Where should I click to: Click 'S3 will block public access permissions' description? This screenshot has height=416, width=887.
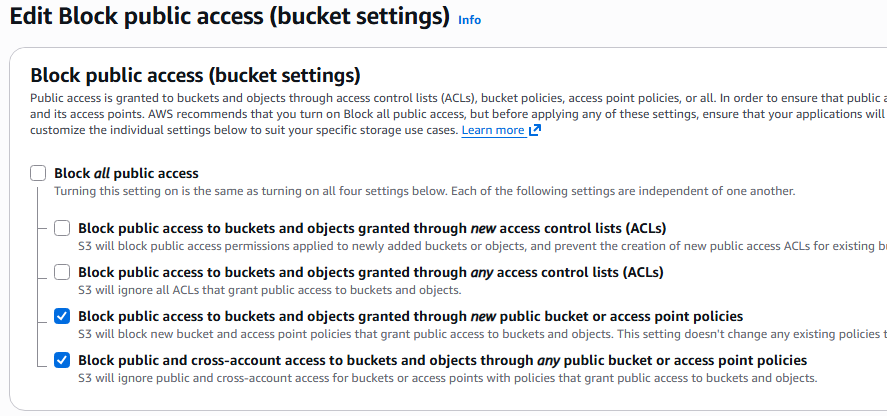pyautogui.click(x=483, y=247)
